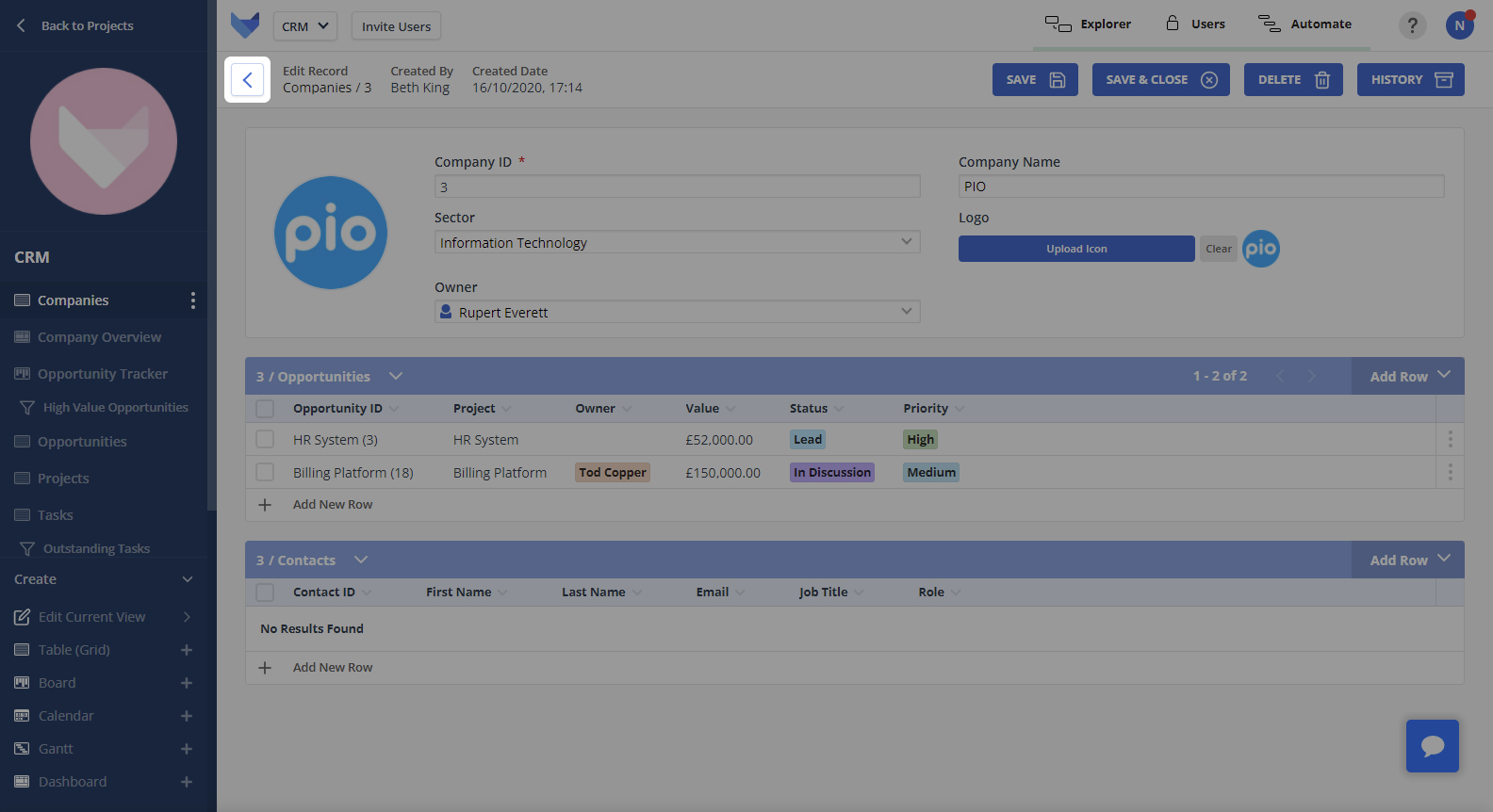Screen dimensions: 1493x812
Task: Collapse the Create section in sidebar
Action: (188, 579)
